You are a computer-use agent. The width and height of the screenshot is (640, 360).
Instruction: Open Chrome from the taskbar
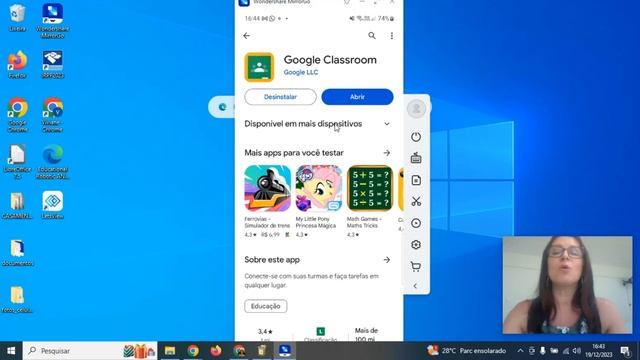[x=193, y=351]
